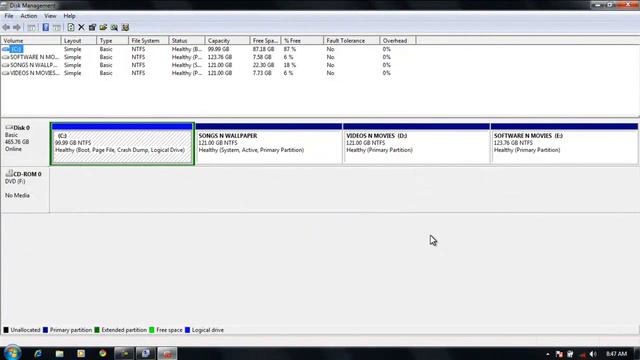The width and height of the screenshot is (640, 360).
Task: Click the 123.76 GB capacity cell
Action: click(x=220, y=57)
